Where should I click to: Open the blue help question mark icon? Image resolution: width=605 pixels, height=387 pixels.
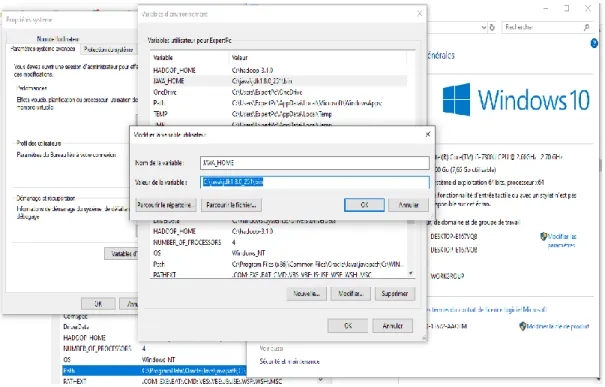pos(595,44)
